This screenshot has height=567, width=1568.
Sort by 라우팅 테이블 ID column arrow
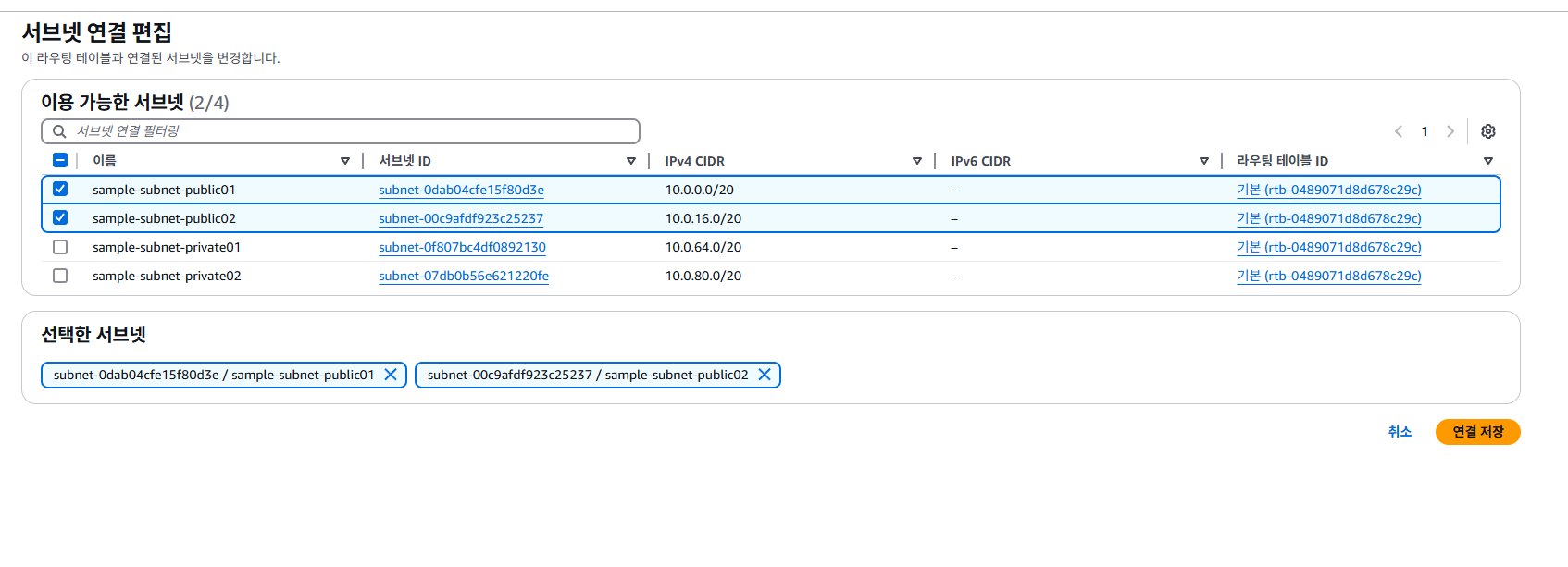tap(1488, 161)
